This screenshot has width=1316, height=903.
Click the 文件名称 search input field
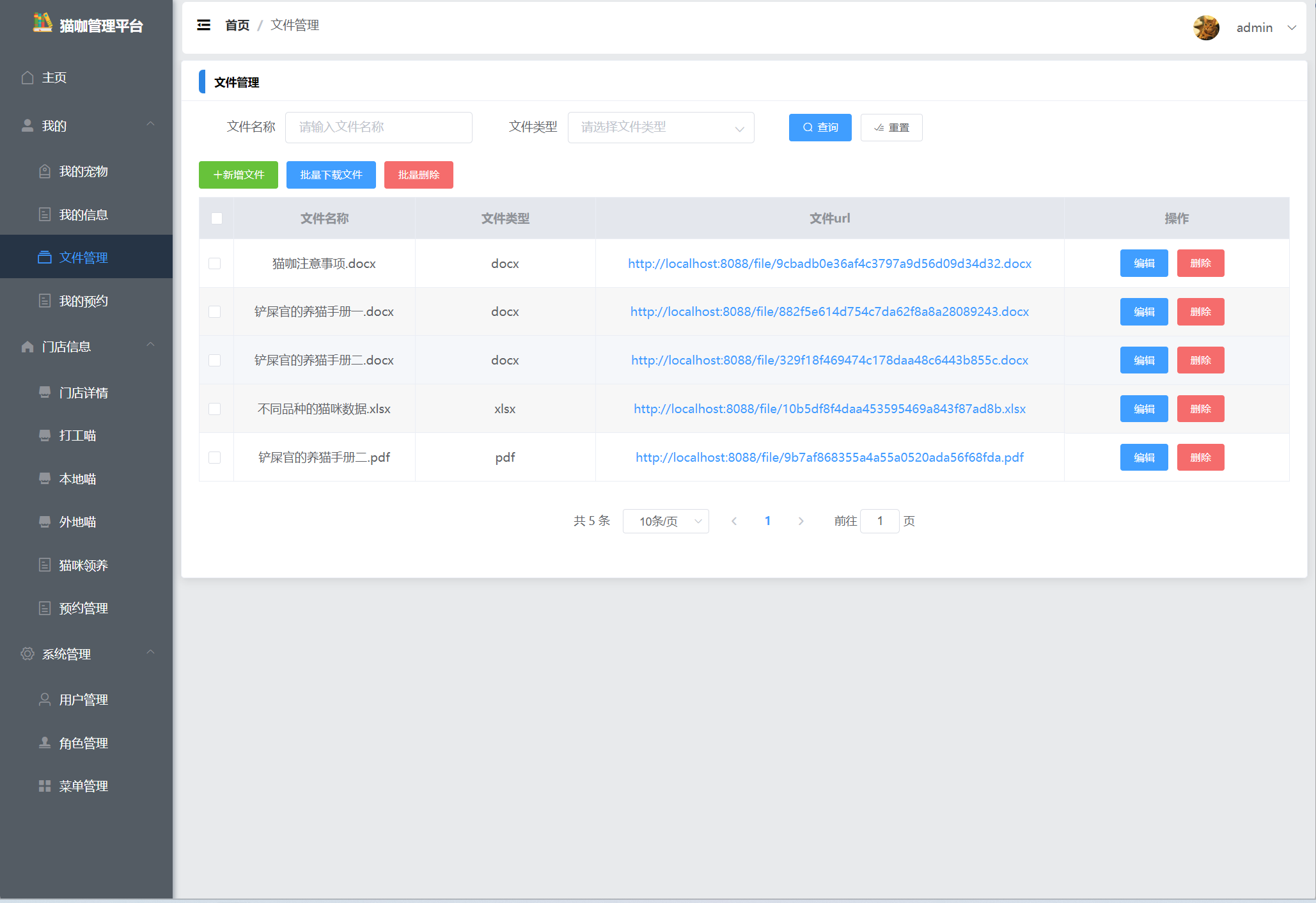point(379,127)
